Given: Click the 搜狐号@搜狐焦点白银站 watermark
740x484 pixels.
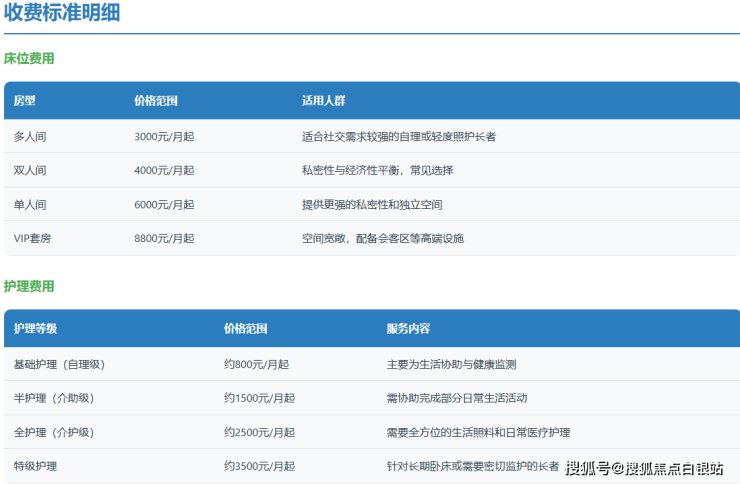Looking at the screenshot, I should point(644,468).
